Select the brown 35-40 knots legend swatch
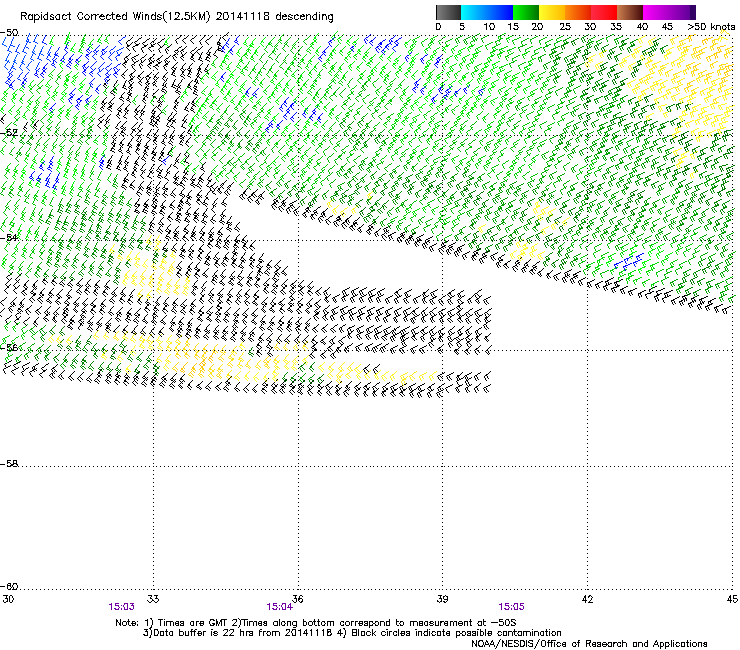Viewport: 740px width, 650px height. coord(630,12)
